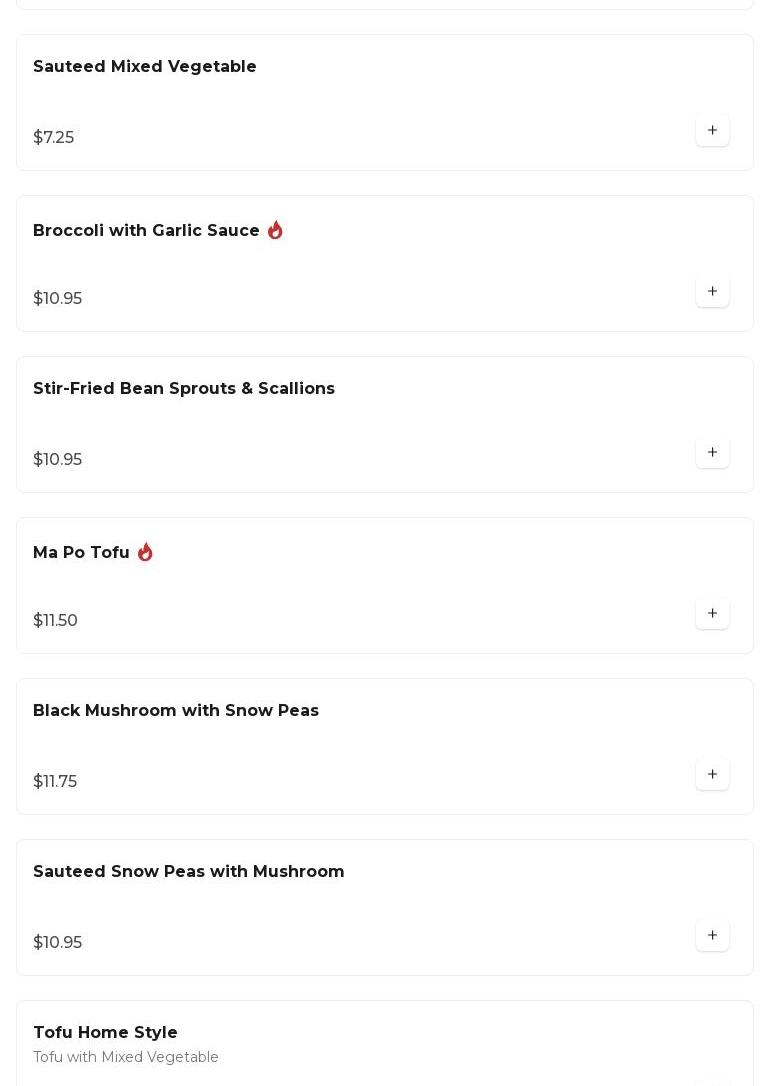Viewport: 770px width, 1086px height.
Task: Select Stir-Fried Bean Sprouts & Scallions title
Action: 184,389
